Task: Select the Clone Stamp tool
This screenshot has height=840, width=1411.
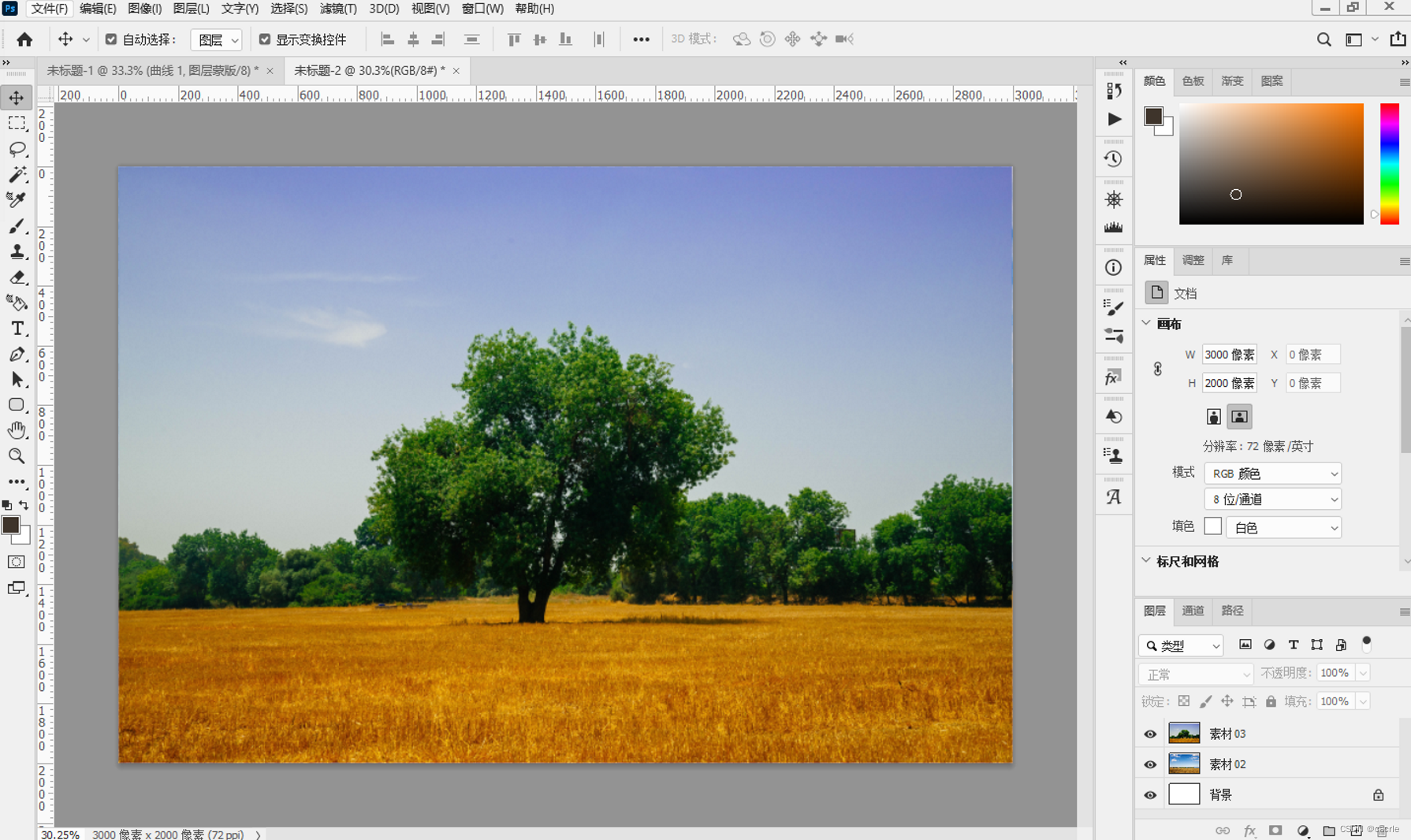Action: click(x=17, y=251)
